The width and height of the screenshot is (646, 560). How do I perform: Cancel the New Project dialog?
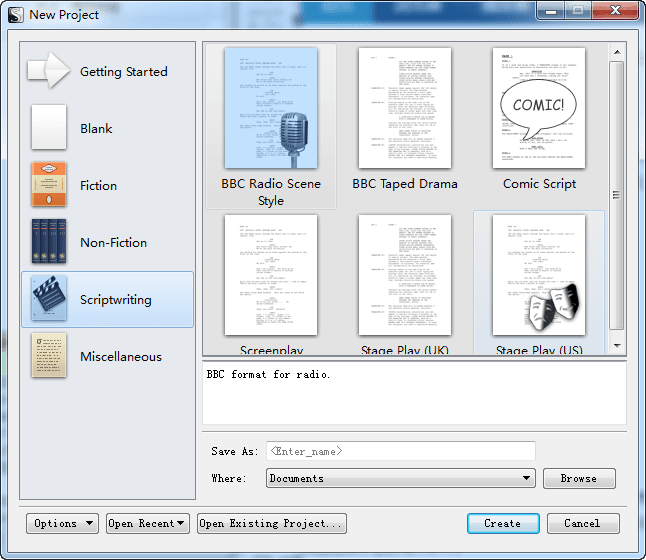[x=582, y=523]
